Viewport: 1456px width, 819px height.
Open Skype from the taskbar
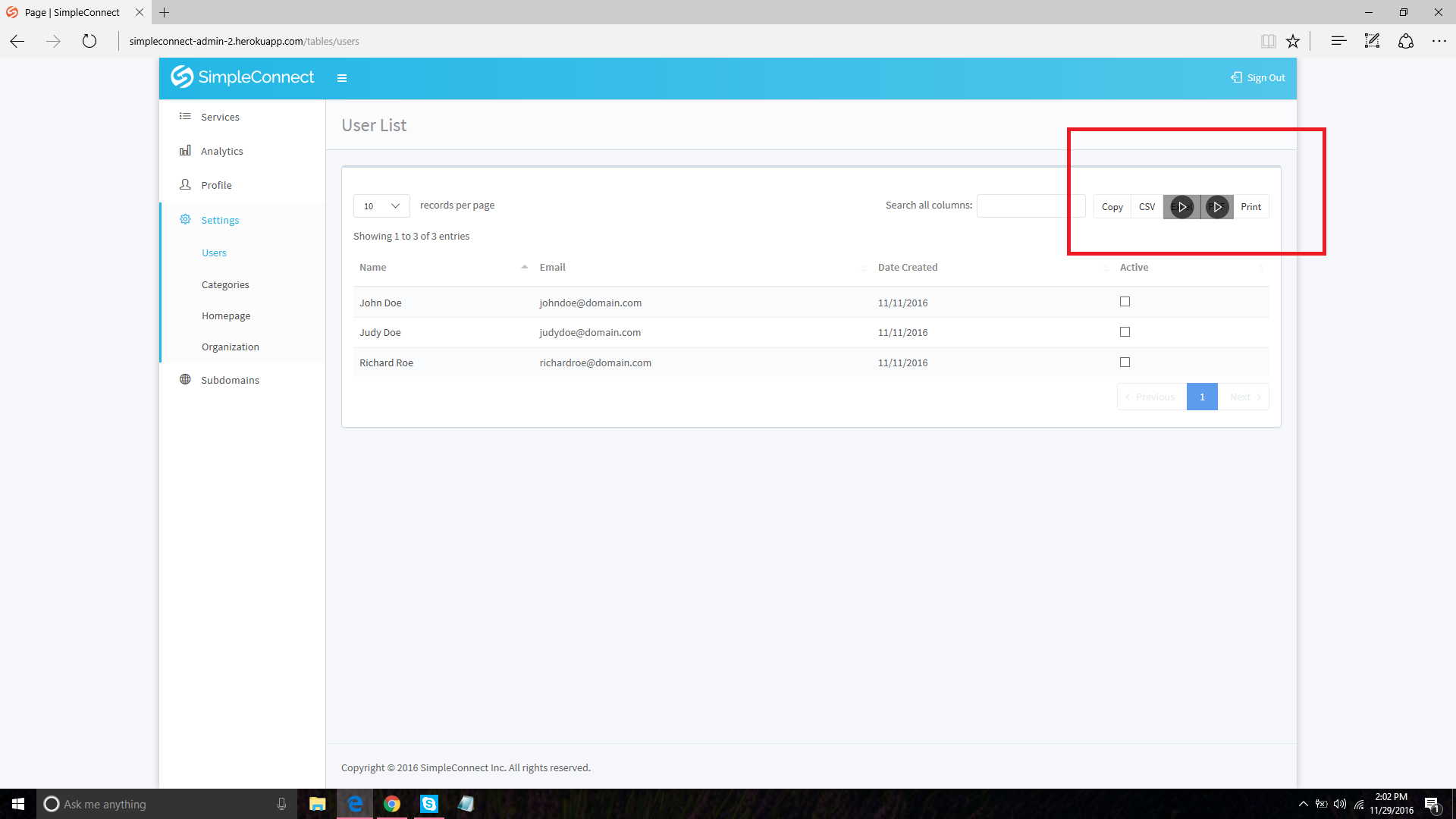(x=429, y=804)
